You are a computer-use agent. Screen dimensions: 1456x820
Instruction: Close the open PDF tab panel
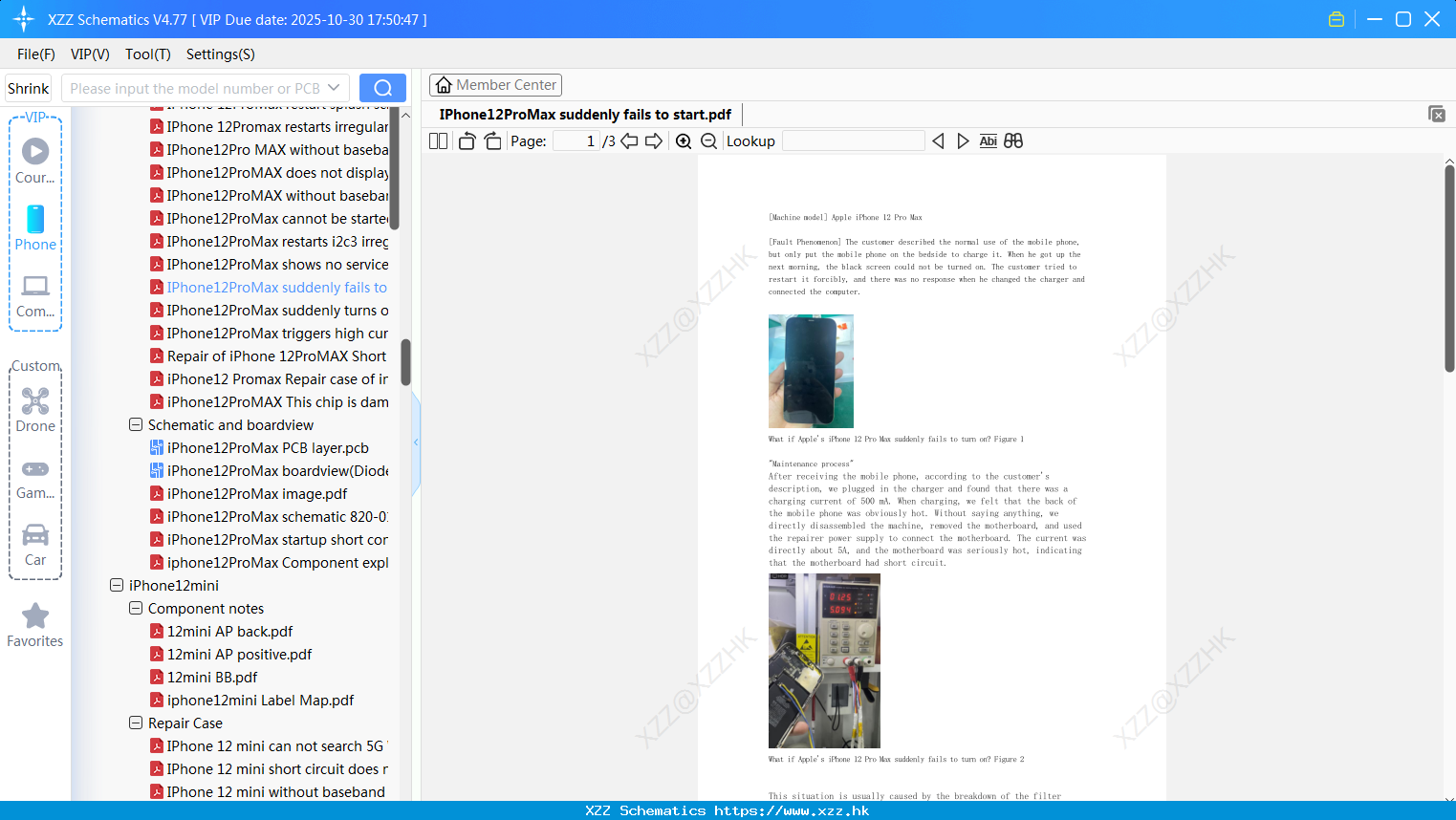coord(1436,114)
